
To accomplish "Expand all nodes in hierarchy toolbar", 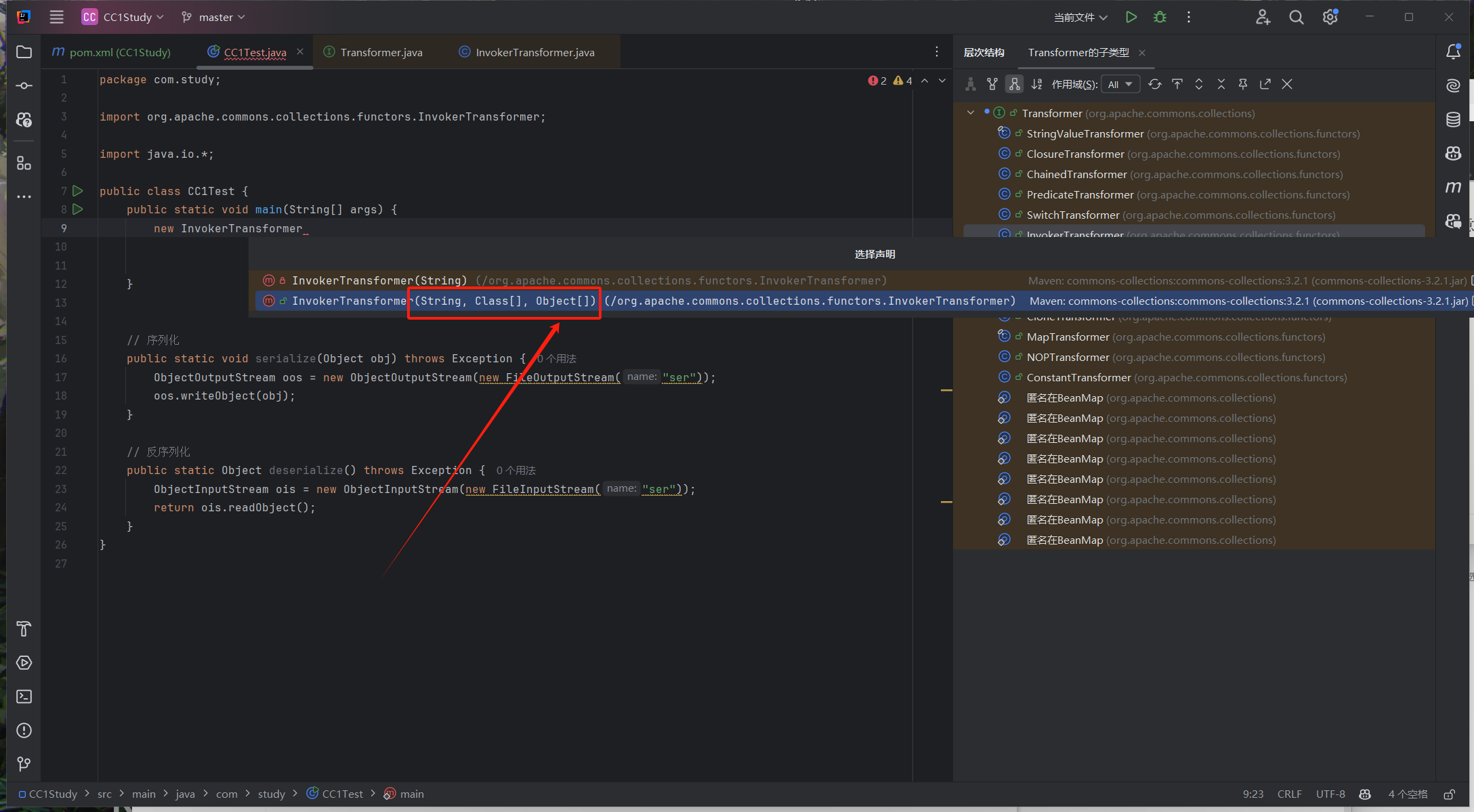I will tap(1199, 84).
